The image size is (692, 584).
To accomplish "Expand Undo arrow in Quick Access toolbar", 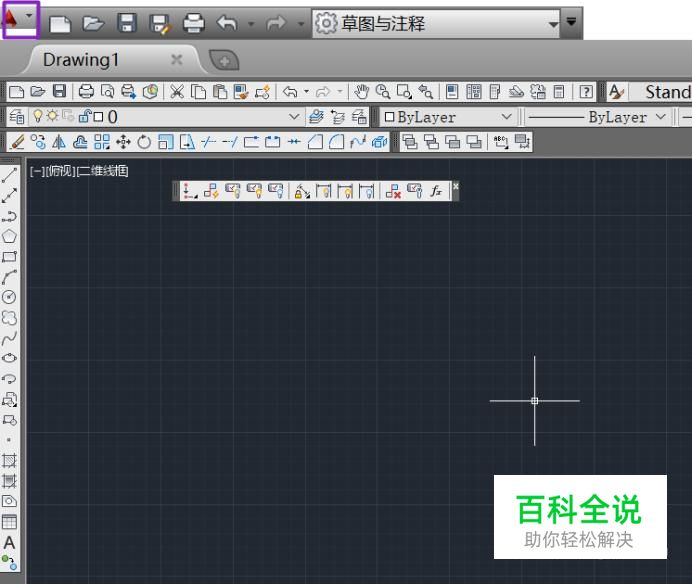I will point(251,23).
